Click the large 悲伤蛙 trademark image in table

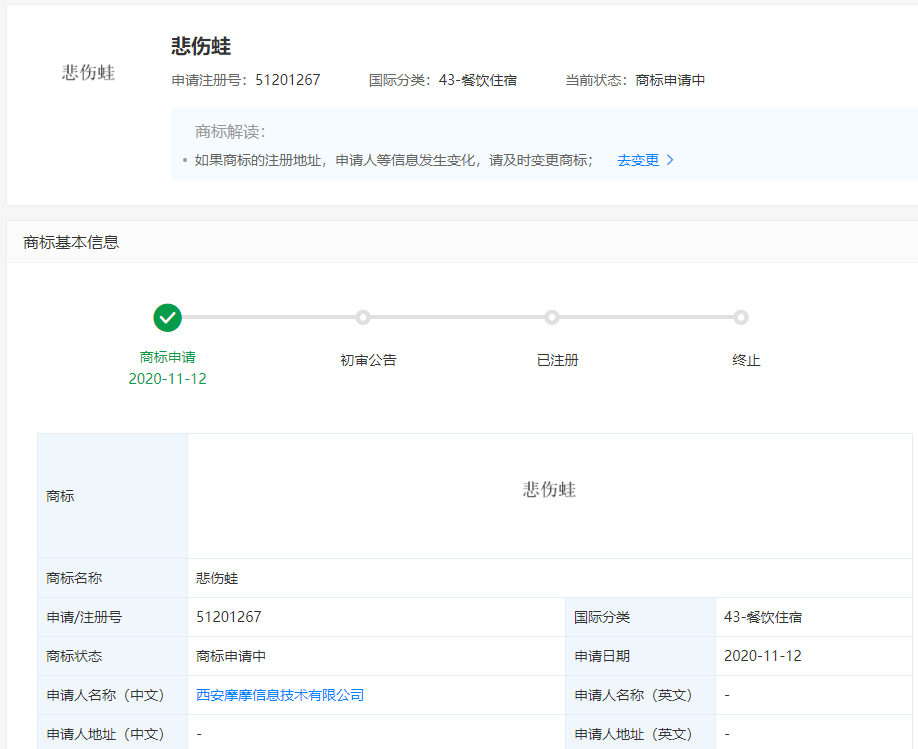coord(549,489)
